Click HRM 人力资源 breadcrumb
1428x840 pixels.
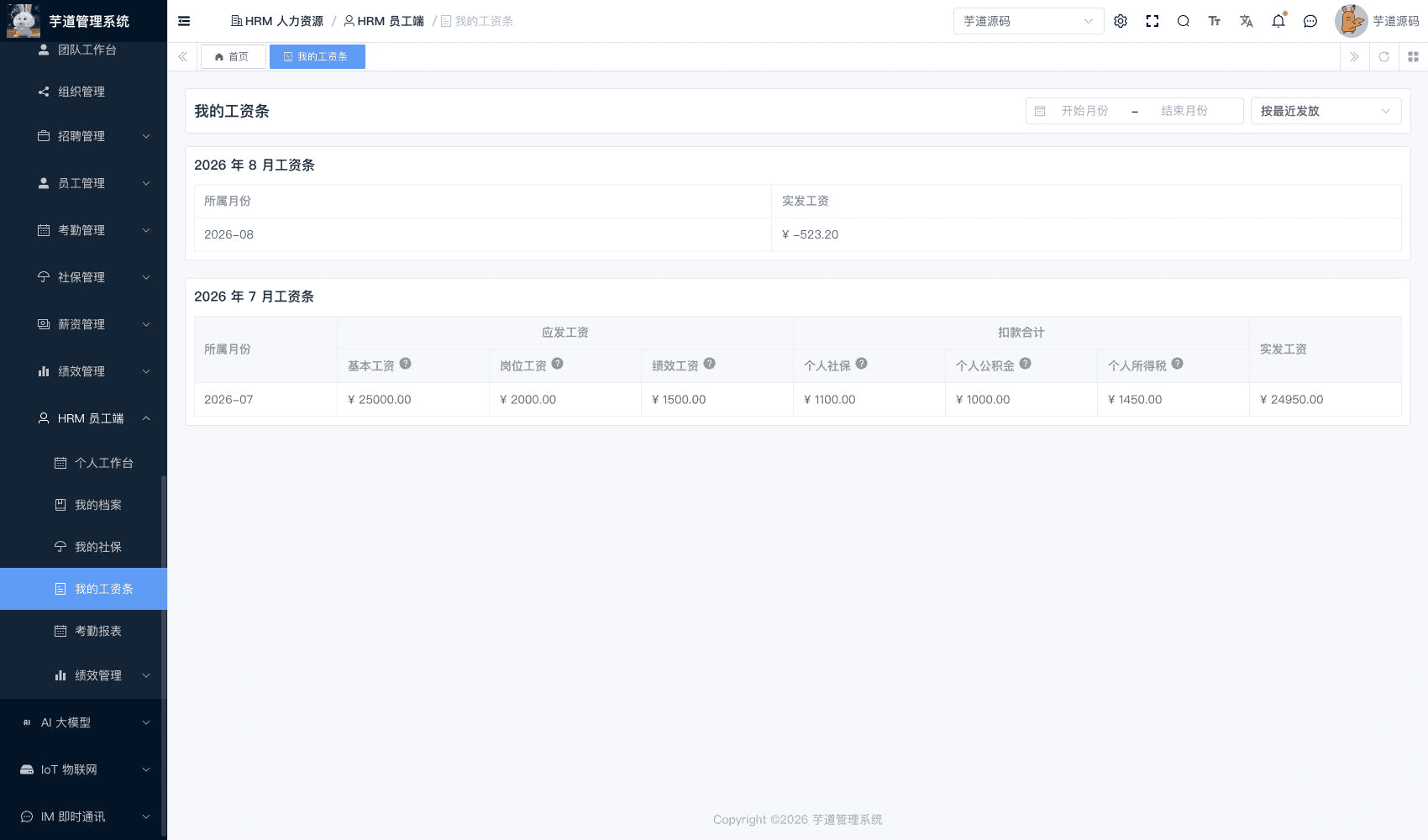277,21
